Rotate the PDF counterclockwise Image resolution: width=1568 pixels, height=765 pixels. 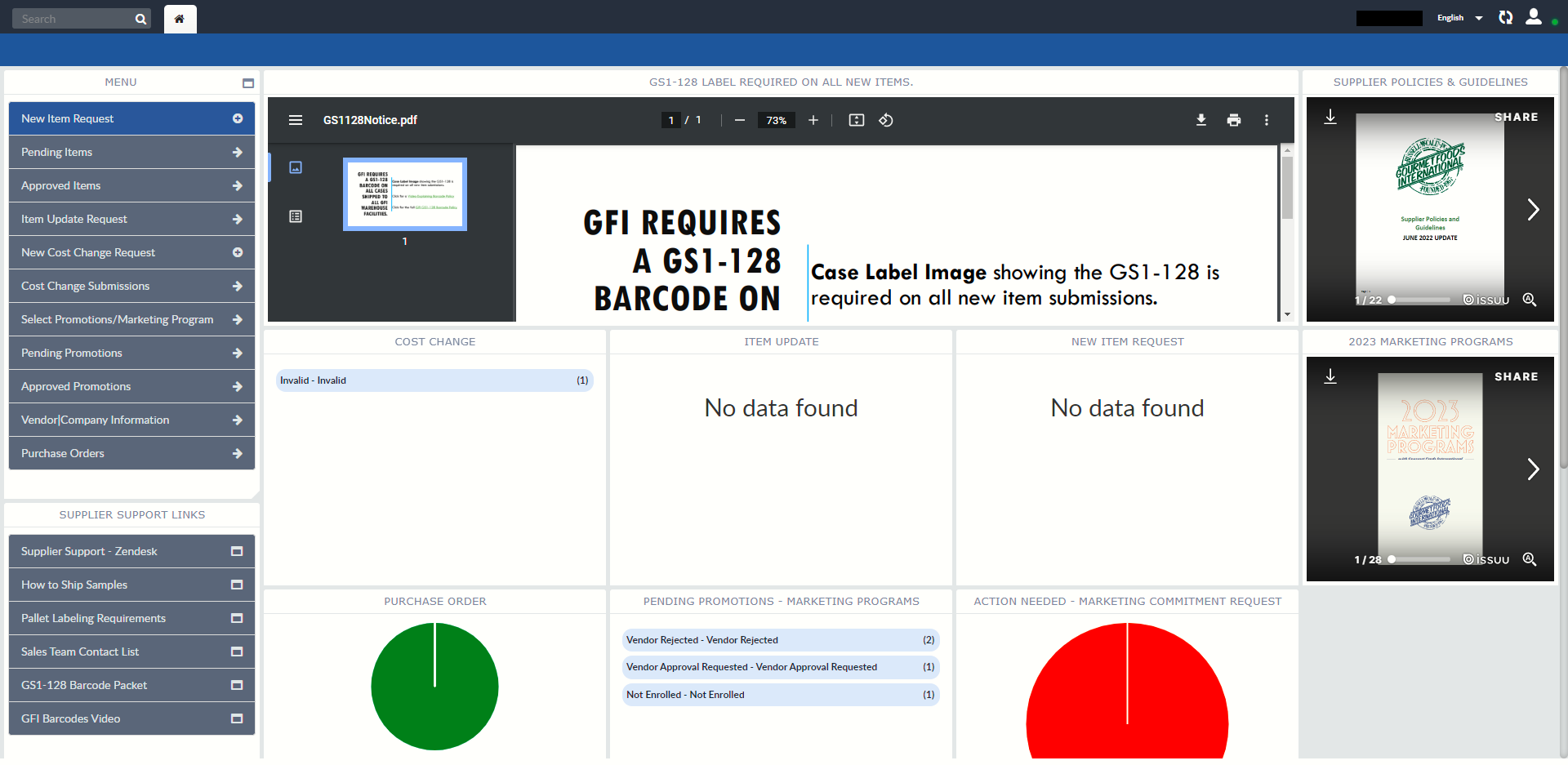click(886, 120)
